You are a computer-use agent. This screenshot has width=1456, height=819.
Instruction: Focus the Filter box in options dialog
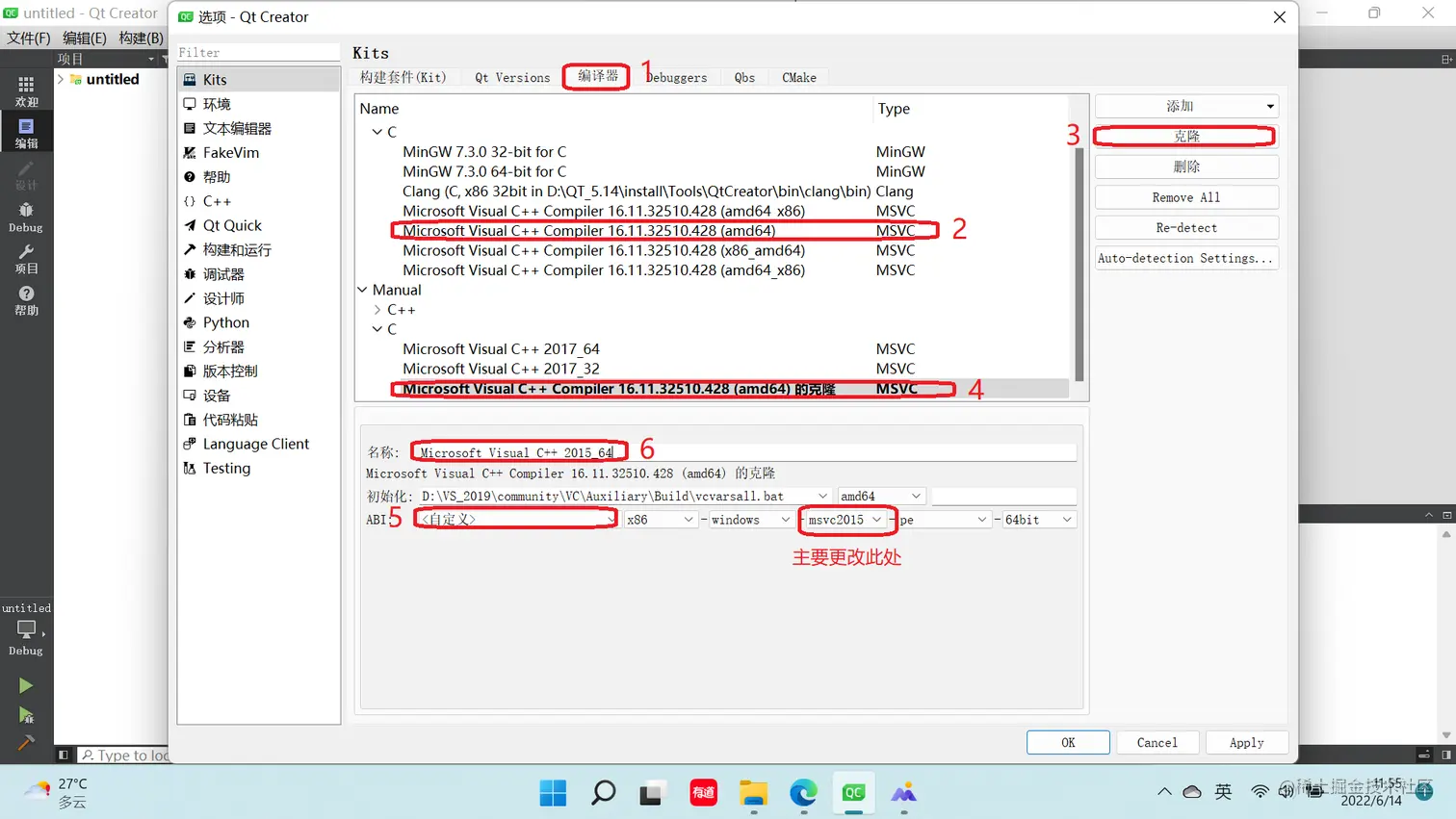pyautogui.click(x=259, y=52)
